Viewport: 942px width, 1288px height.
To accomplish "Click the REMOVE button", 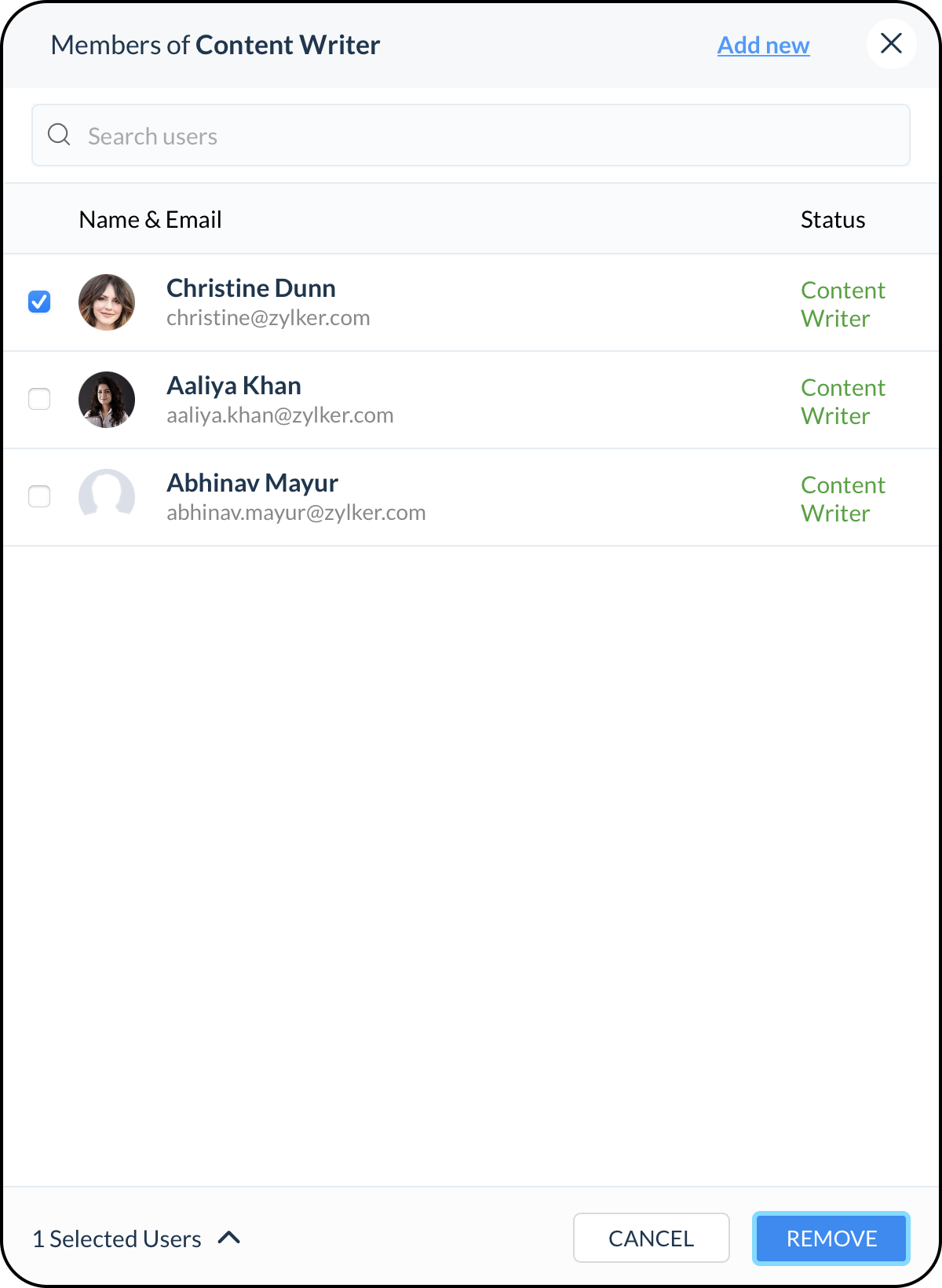I will coord(831,1239).
